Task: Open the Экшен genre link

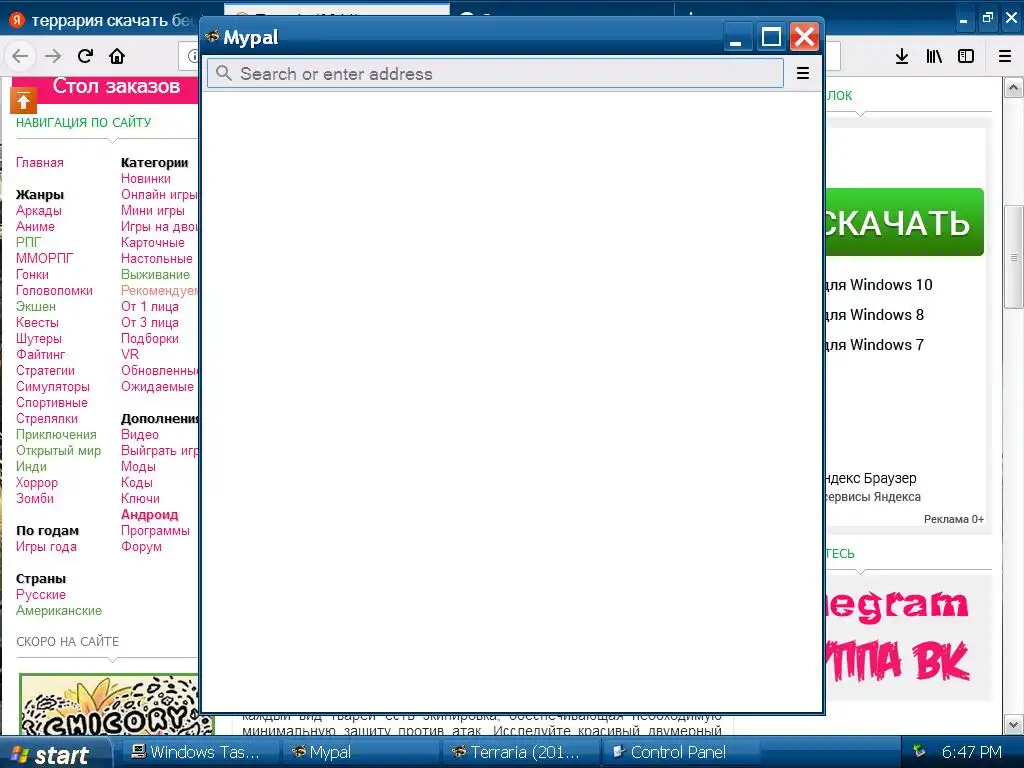Action: [x=36, y=306]
